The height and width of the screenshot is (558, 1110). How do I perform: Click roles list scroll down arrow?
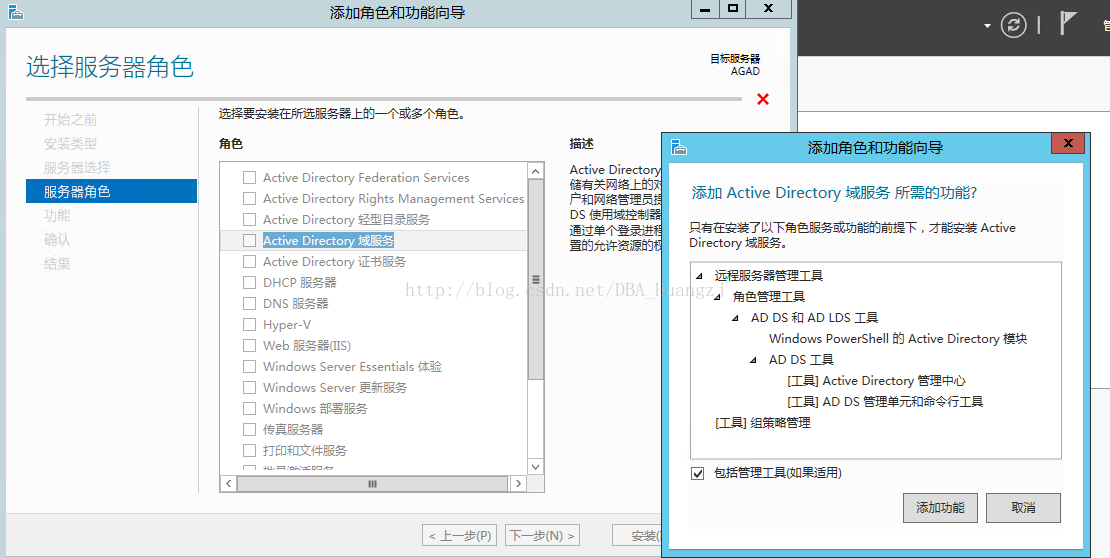[536, 467]
